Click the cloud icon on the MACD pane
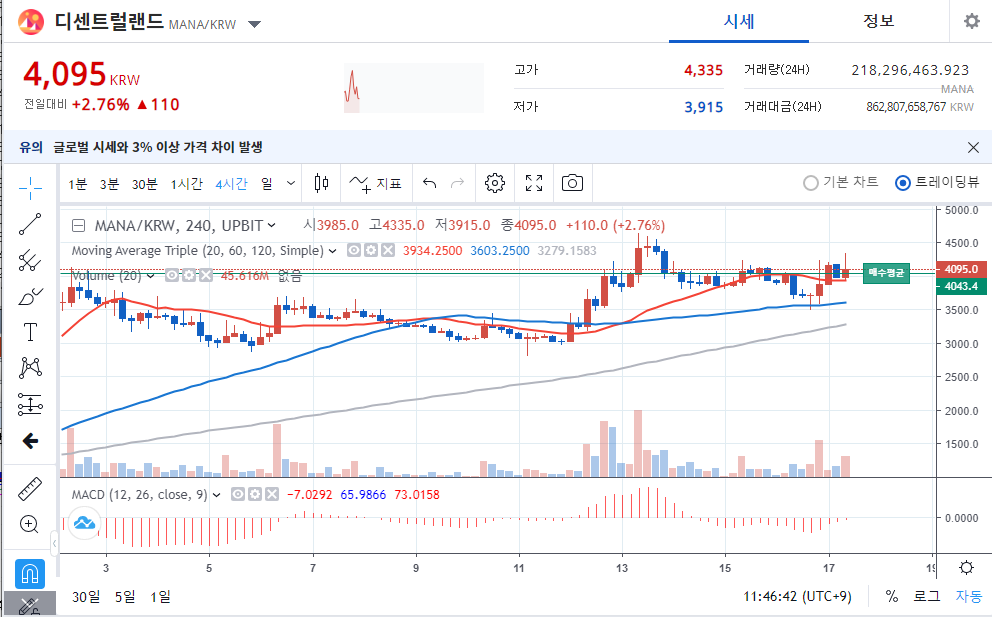The image size is (992, 617). [84, 523]
